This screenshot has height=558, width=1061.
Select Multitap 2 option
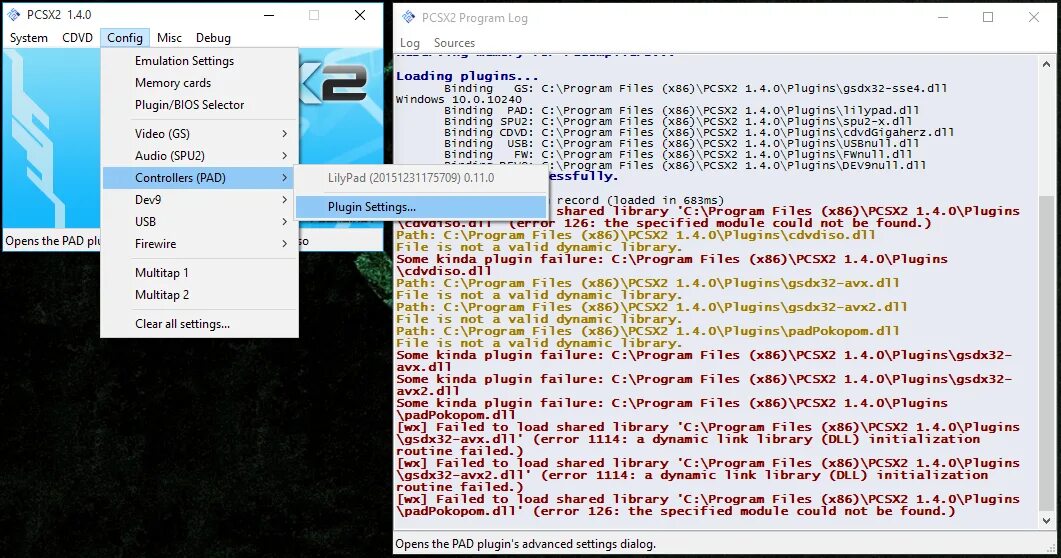click(x=200, y=295)
